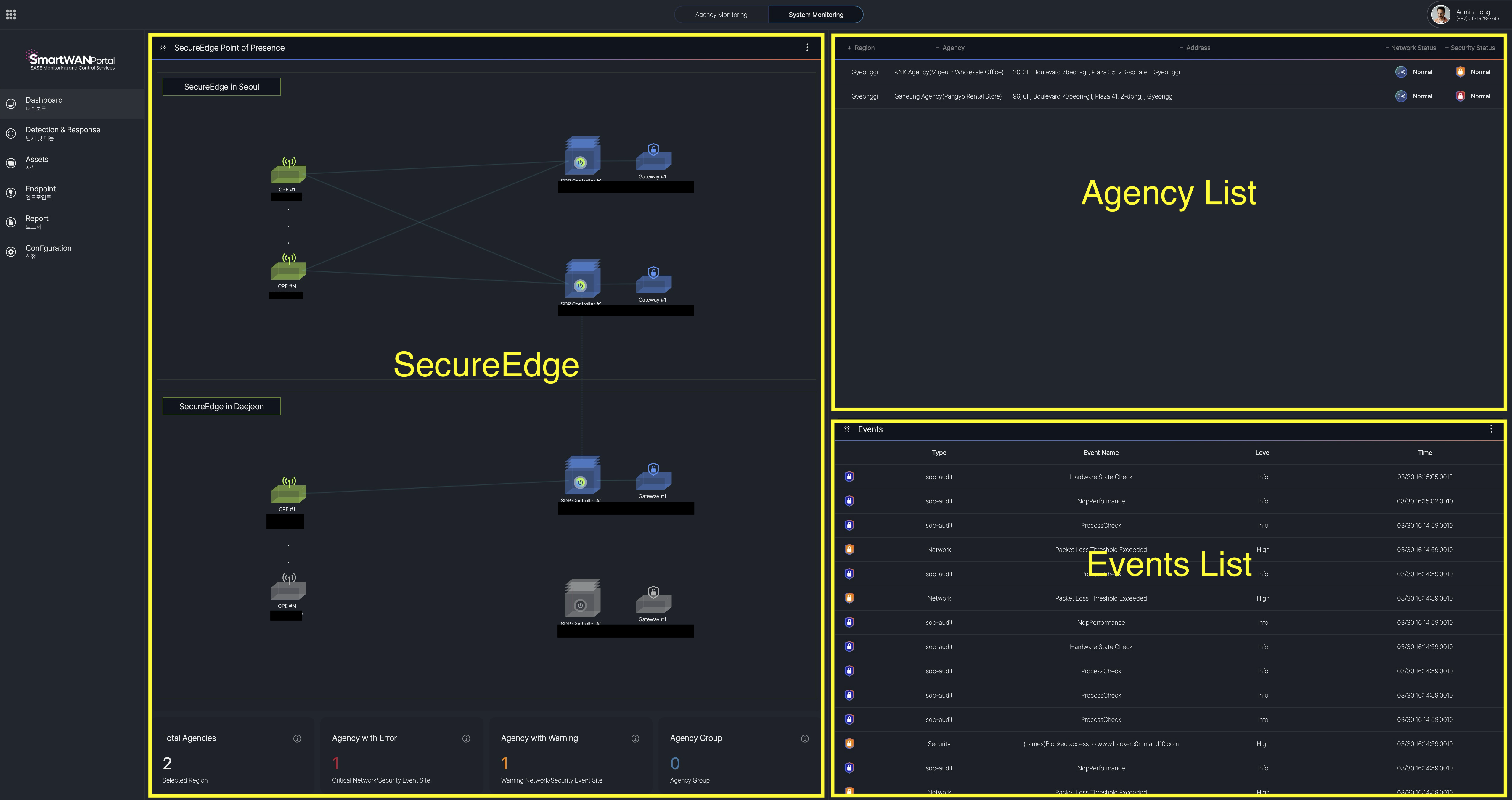Switch to Agency Monitoring tab
Screen dimensions: 1512x800
(x=721, y=15)
